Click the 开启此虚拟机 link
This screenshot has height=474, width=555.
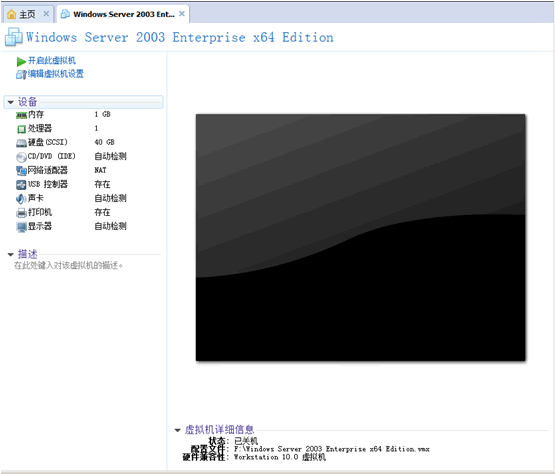click(52, 61)
